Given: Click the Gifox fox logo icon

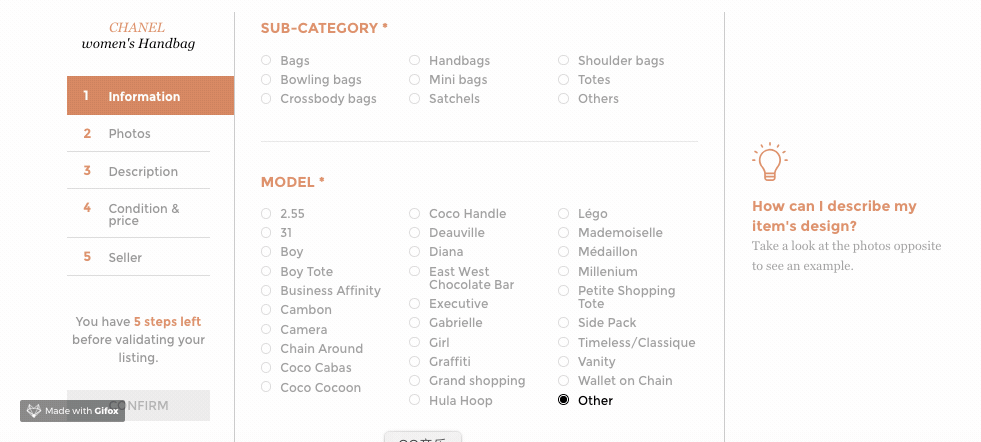Looking at the screenshot, I should coord(34,411).
